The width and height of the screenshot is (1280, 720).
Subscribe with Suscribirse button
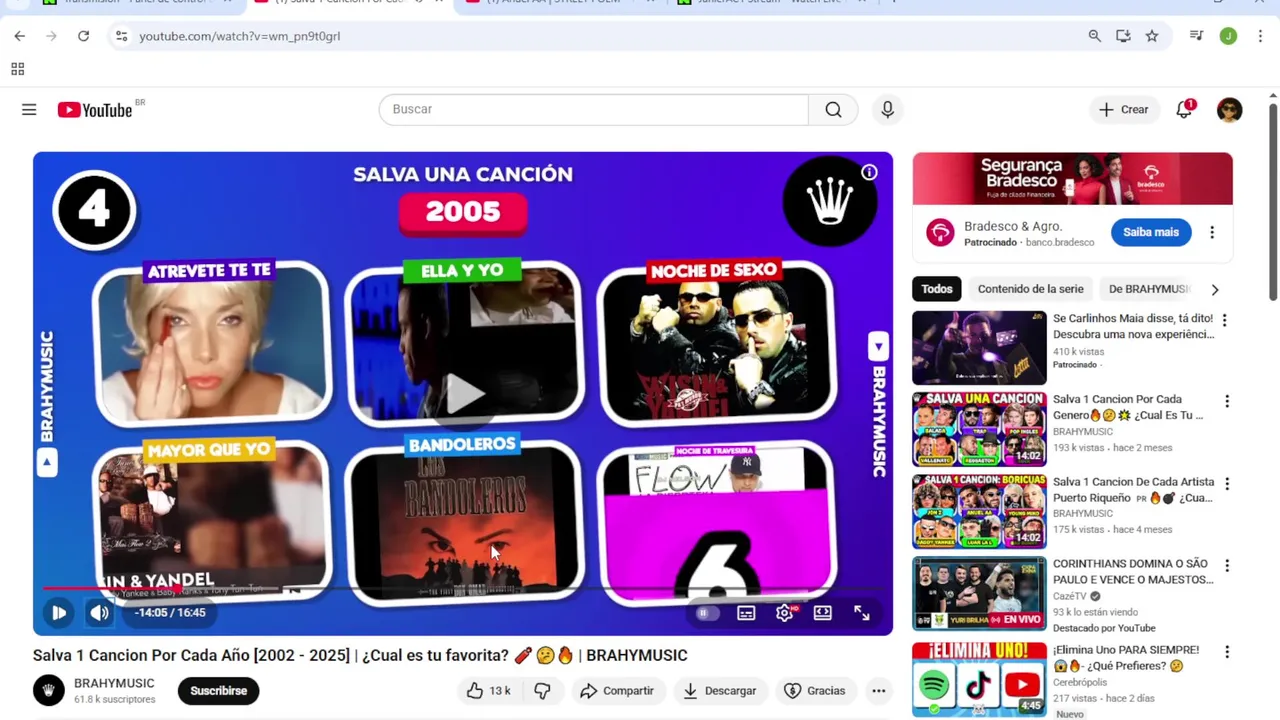coord(218,691)
